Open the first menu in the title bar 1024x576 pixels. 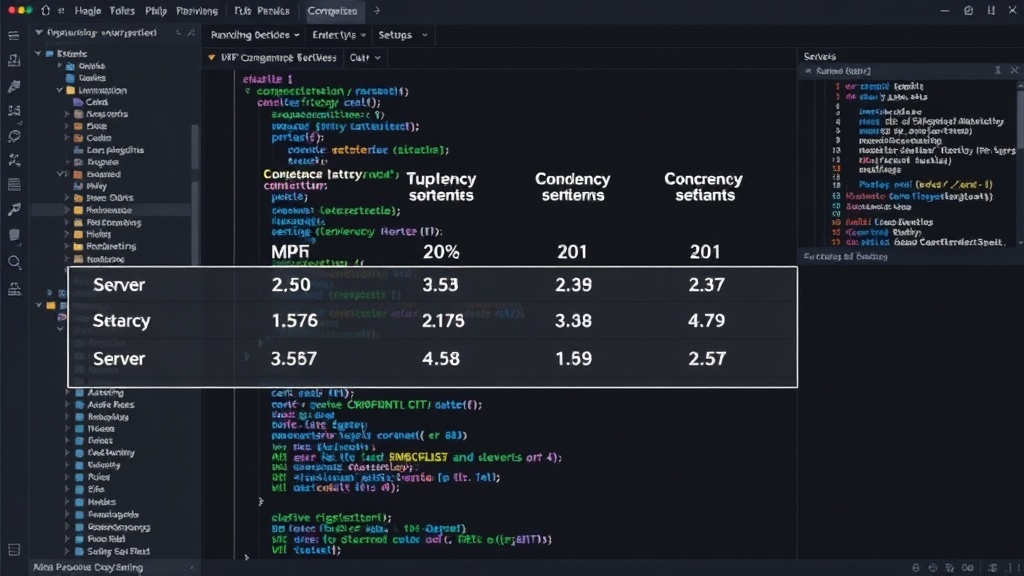tap(88, 10)
